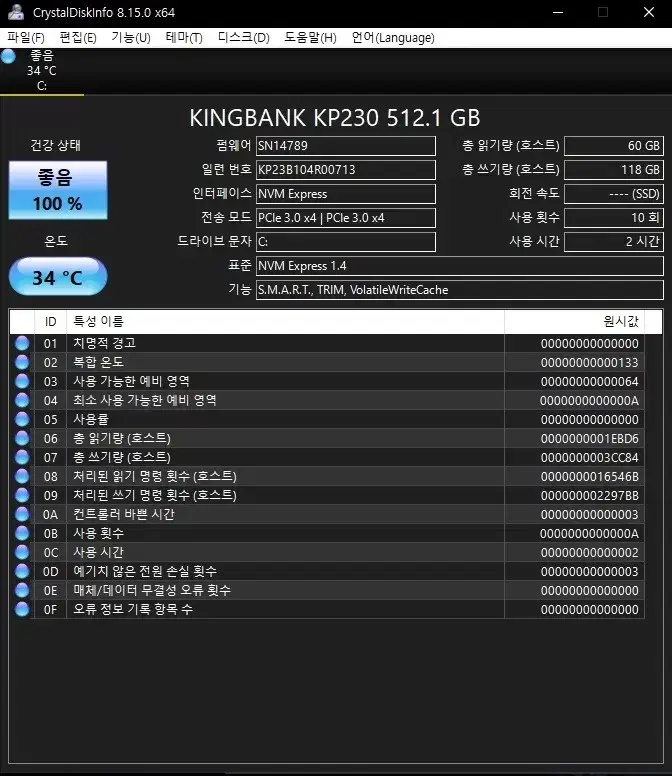Click the 기능 field with S.M.A.R.T., TRIM
The height and width of the screenshot is (776, 672).
(460, 290)
